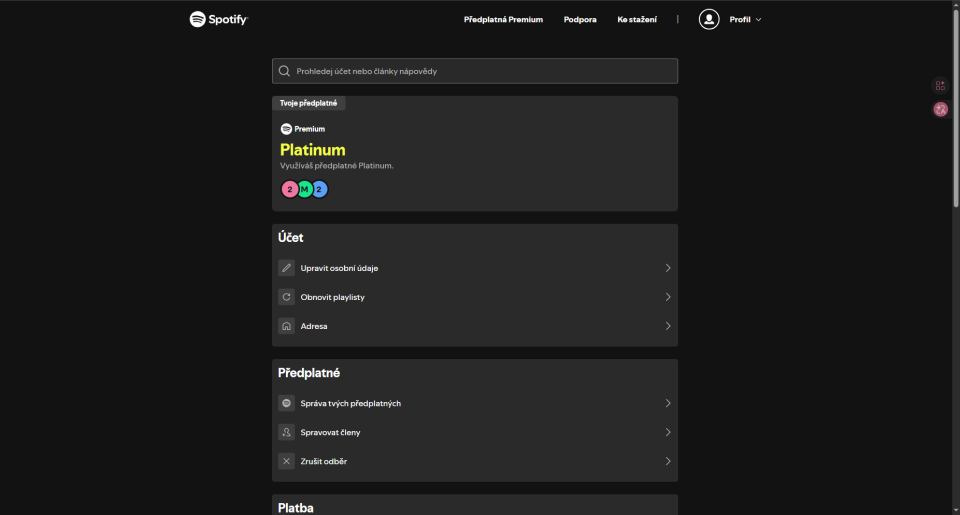Select Zrušit odběr
960x515 pixels.
pyautogui.click(x=474, y=461)
